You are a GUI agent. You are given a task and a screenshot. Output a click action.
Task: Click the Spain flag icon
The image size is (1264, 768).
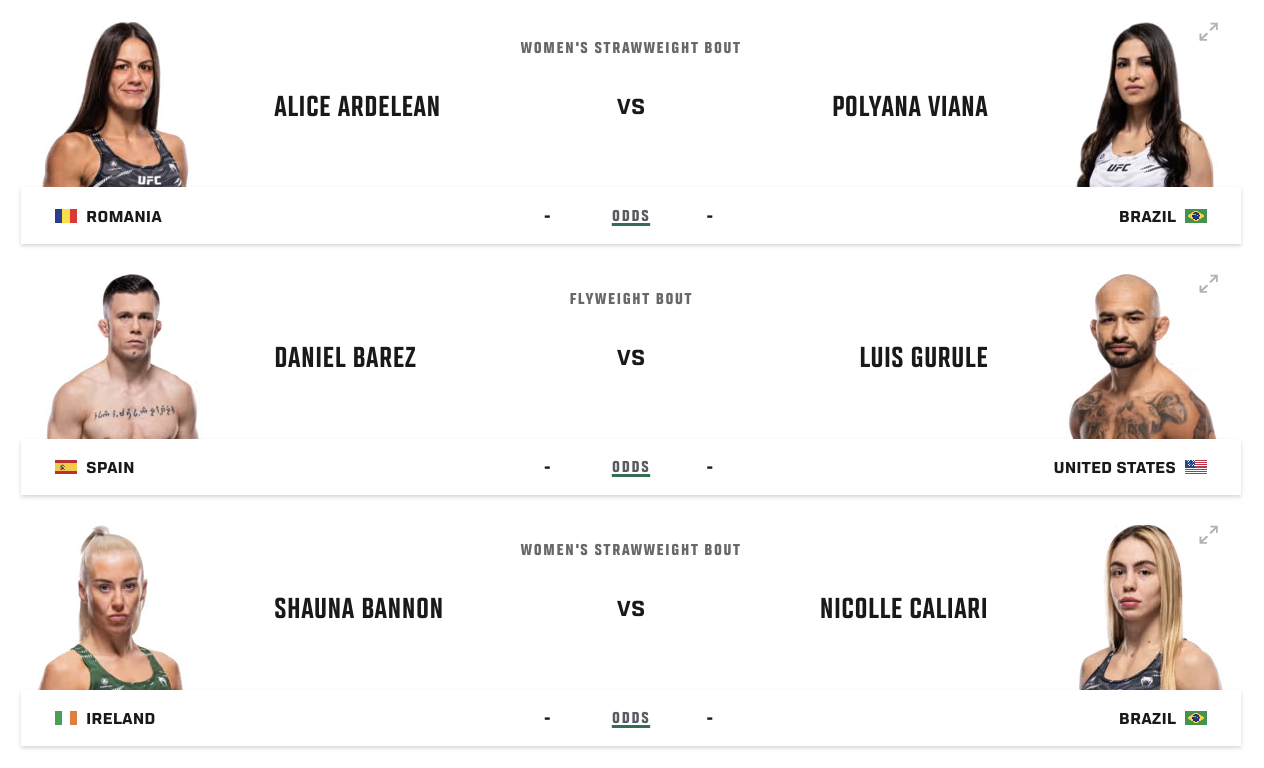click(66, 467)
